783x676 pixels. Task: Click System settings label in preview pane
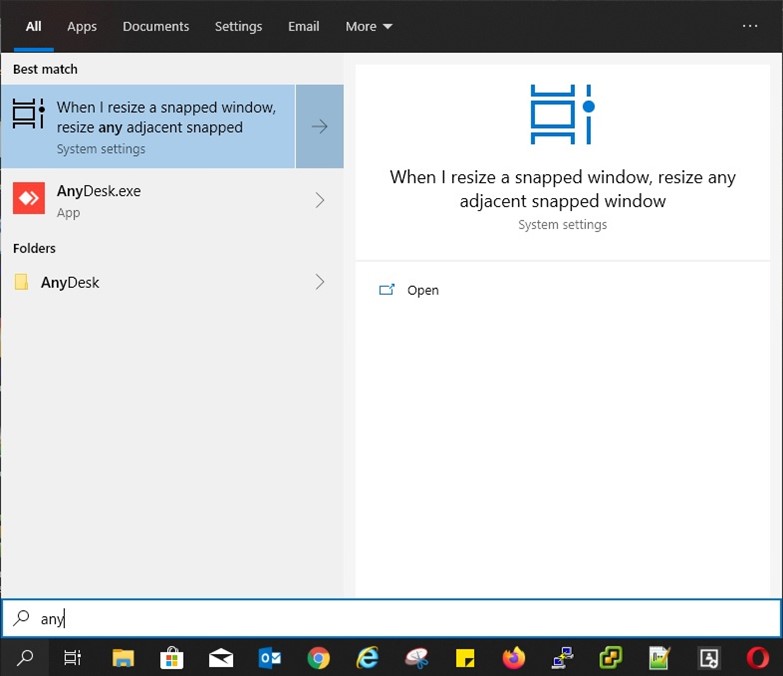pyautogui.click(x=562, y=225)
